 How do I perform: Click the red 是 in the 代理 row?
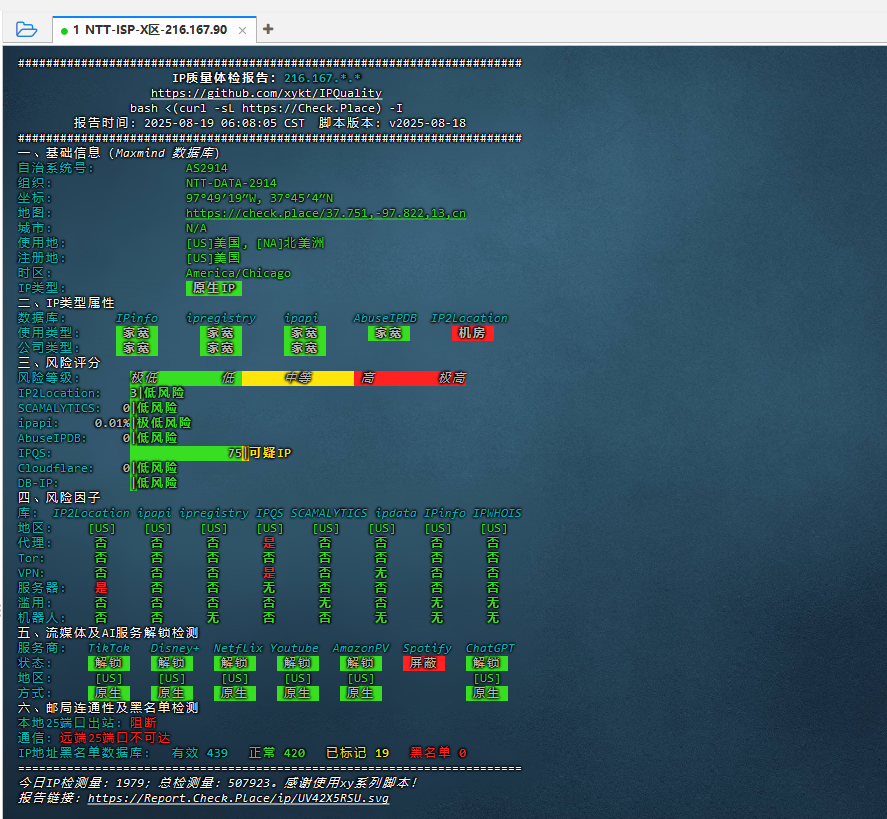coord(269,543)
